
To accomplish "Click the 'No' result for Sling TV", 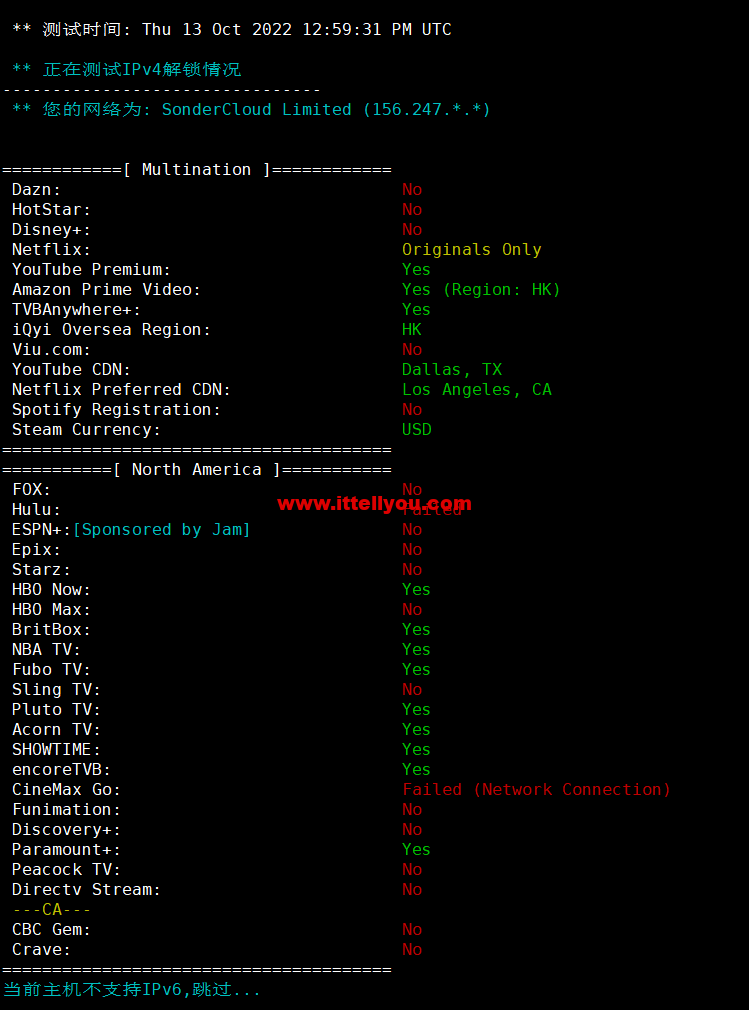I will 412,689.
